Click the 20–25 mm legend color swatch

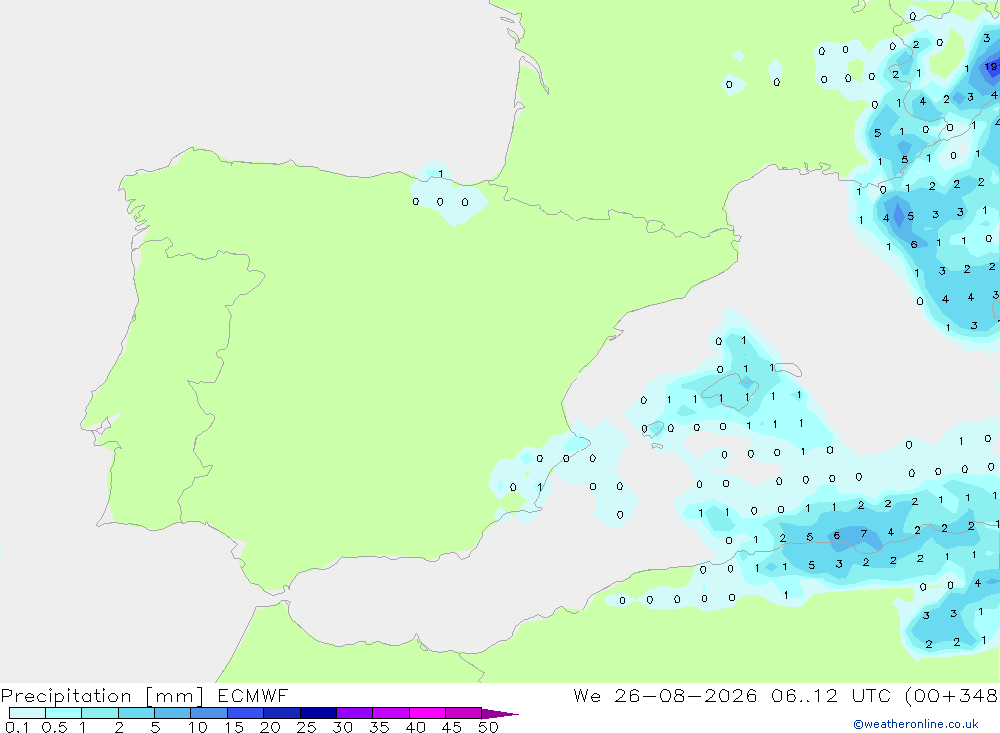282,713
